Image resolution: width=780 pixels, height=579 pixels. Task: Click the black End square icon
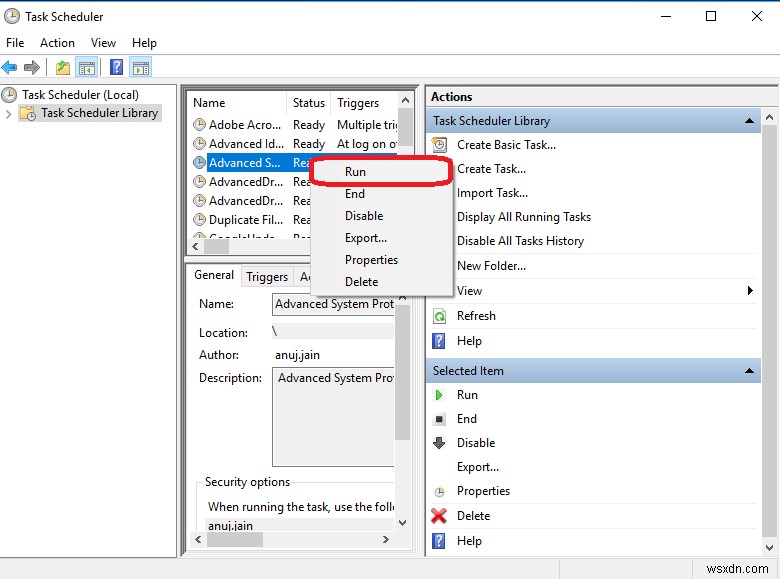click(x=439, y=419)
